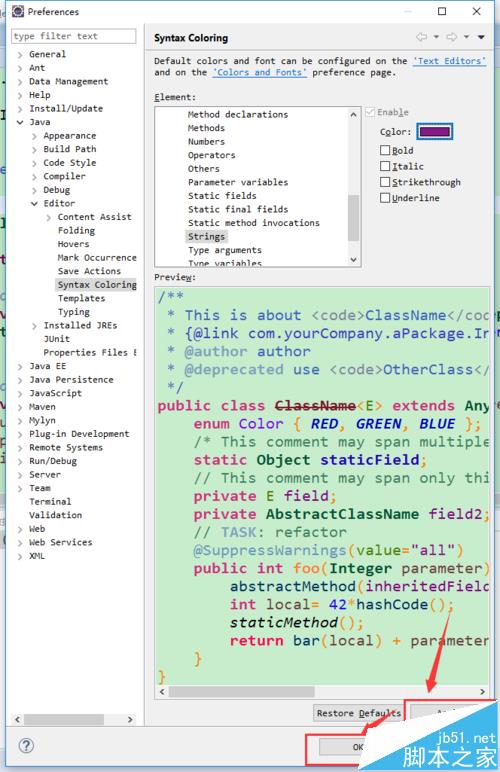Select Operators in Element list
Viewport: 500px width, 772px height.
(x=211, y=155)
